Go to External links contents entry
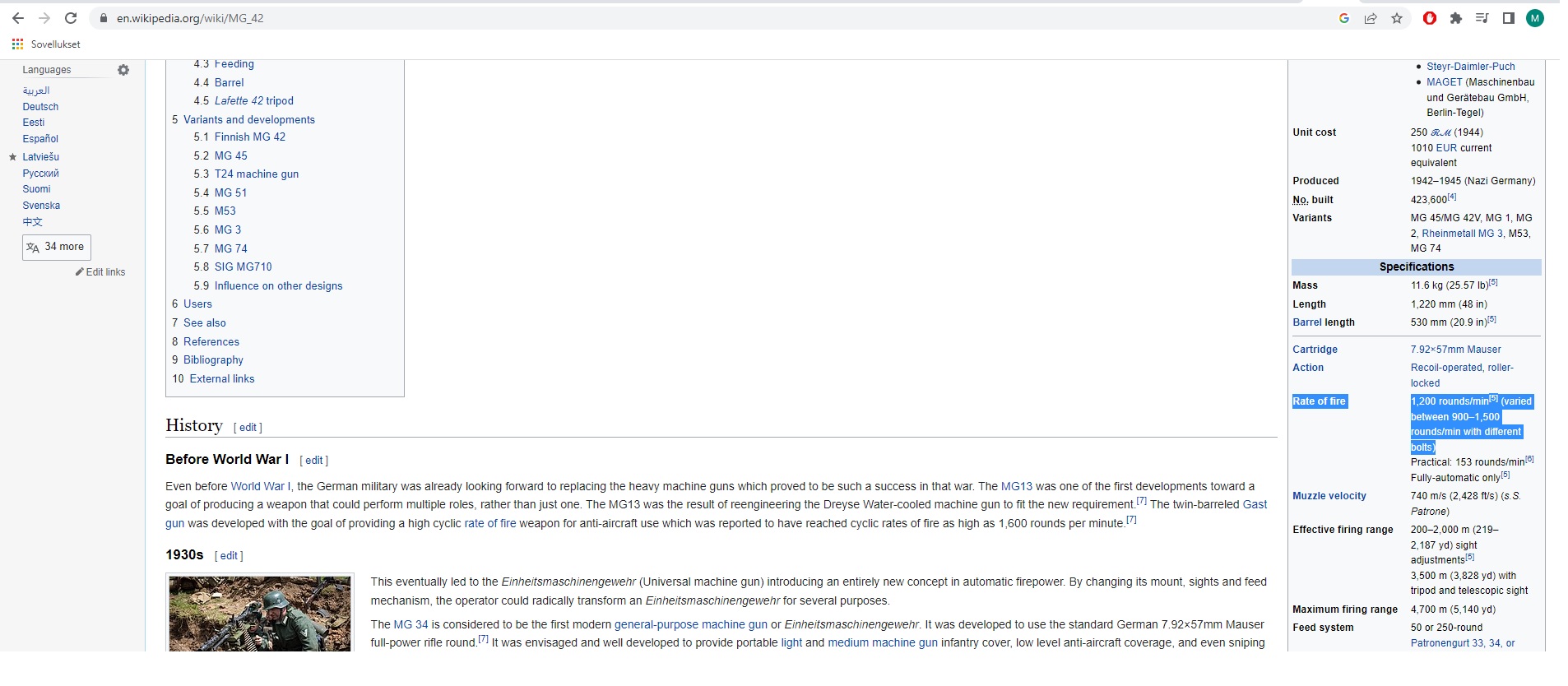1568x686 pixels. 222,378
